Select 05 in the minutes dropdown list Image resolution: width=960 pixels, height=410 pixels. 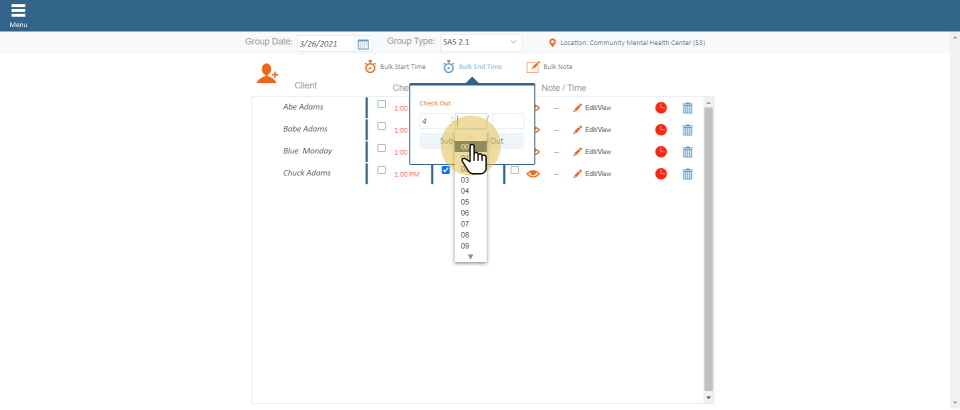coord(465,202)
